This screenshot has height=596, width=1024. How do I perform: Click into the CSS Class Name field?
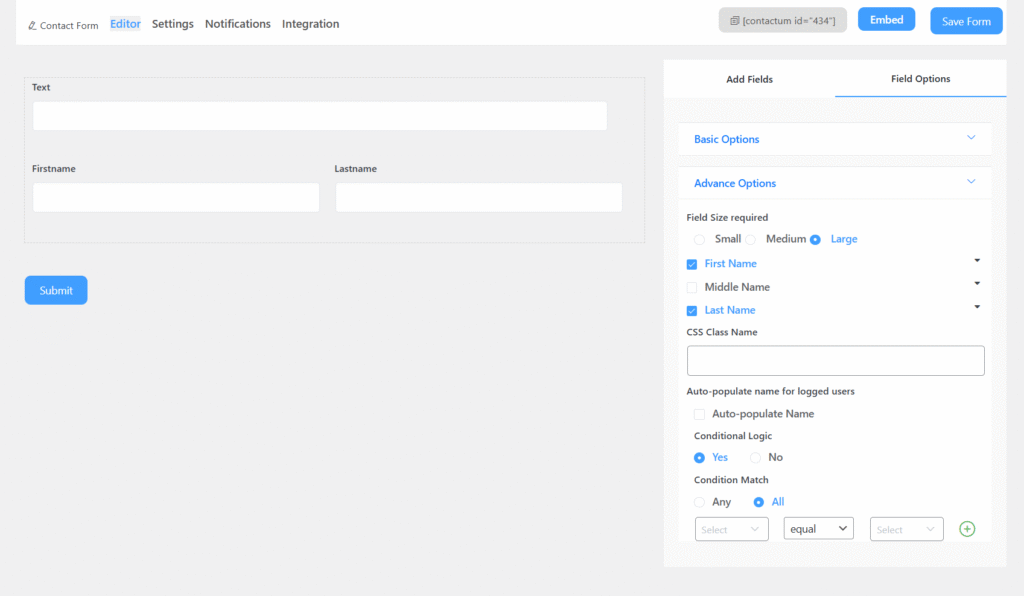pos(835,361)
